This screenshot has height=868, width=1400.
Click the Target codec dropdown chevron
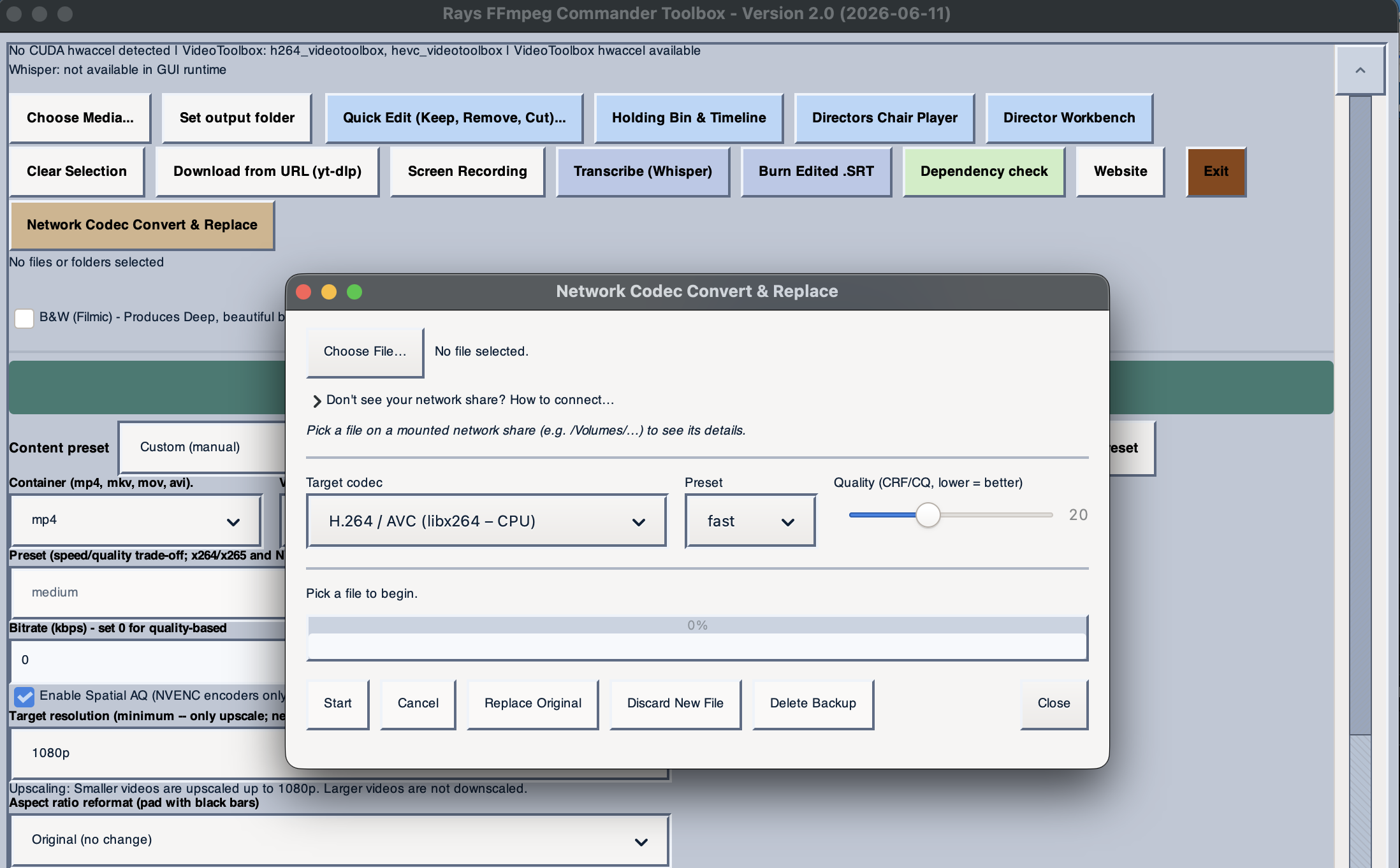coord(639,523)
